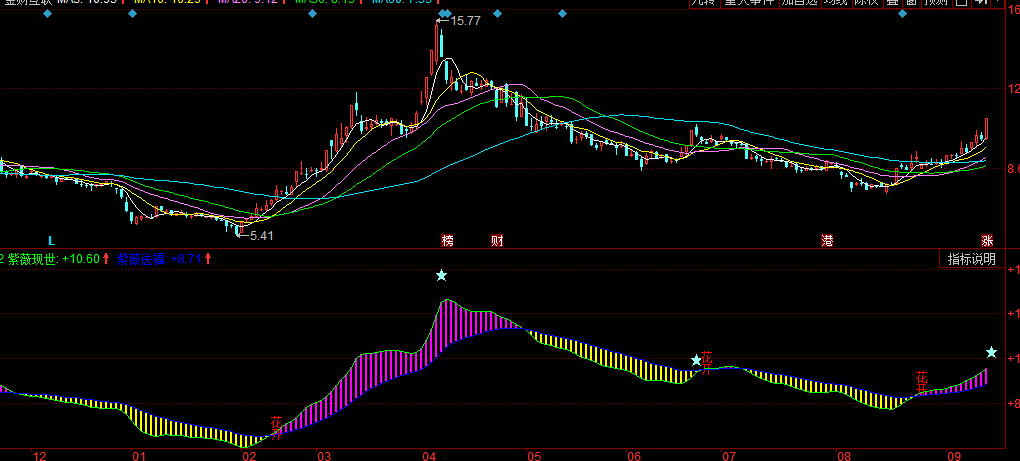Click the 15.77 high price label
The image size is (1020, 461).
(x=465, y=20)
